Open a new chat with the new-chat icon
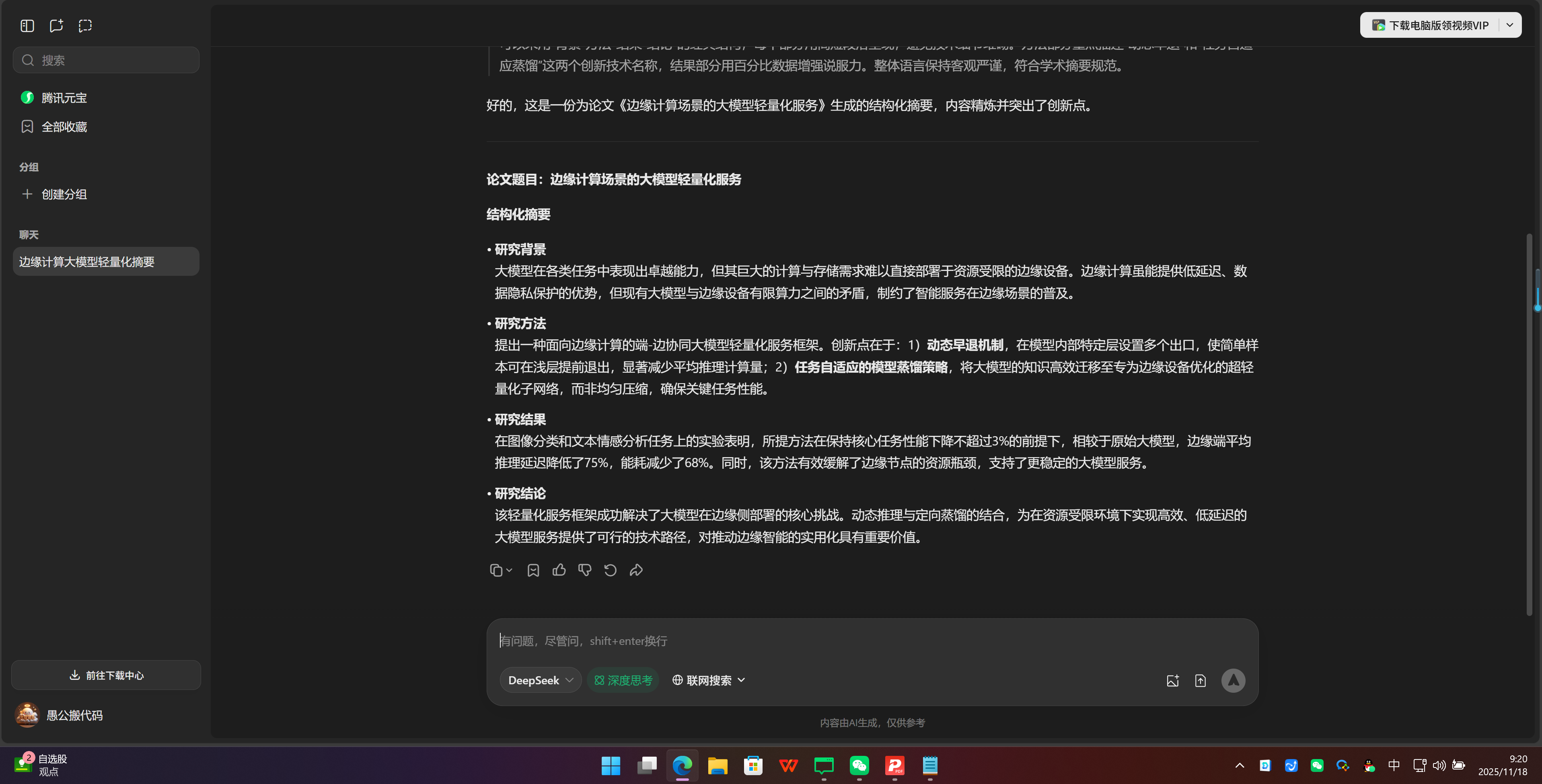 56,25
